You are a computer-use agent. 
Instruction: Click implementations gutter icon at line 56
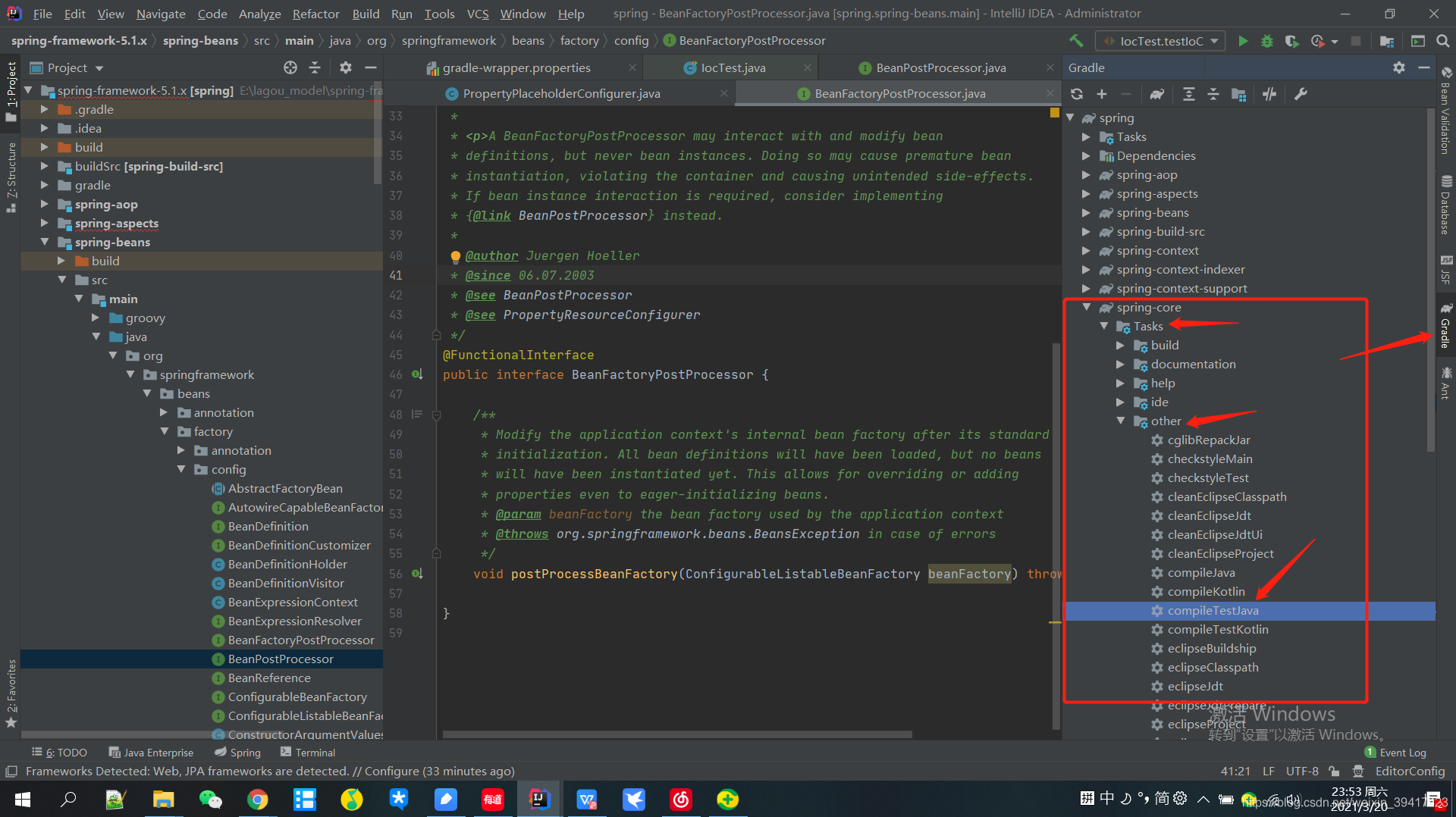coord(417,574)
